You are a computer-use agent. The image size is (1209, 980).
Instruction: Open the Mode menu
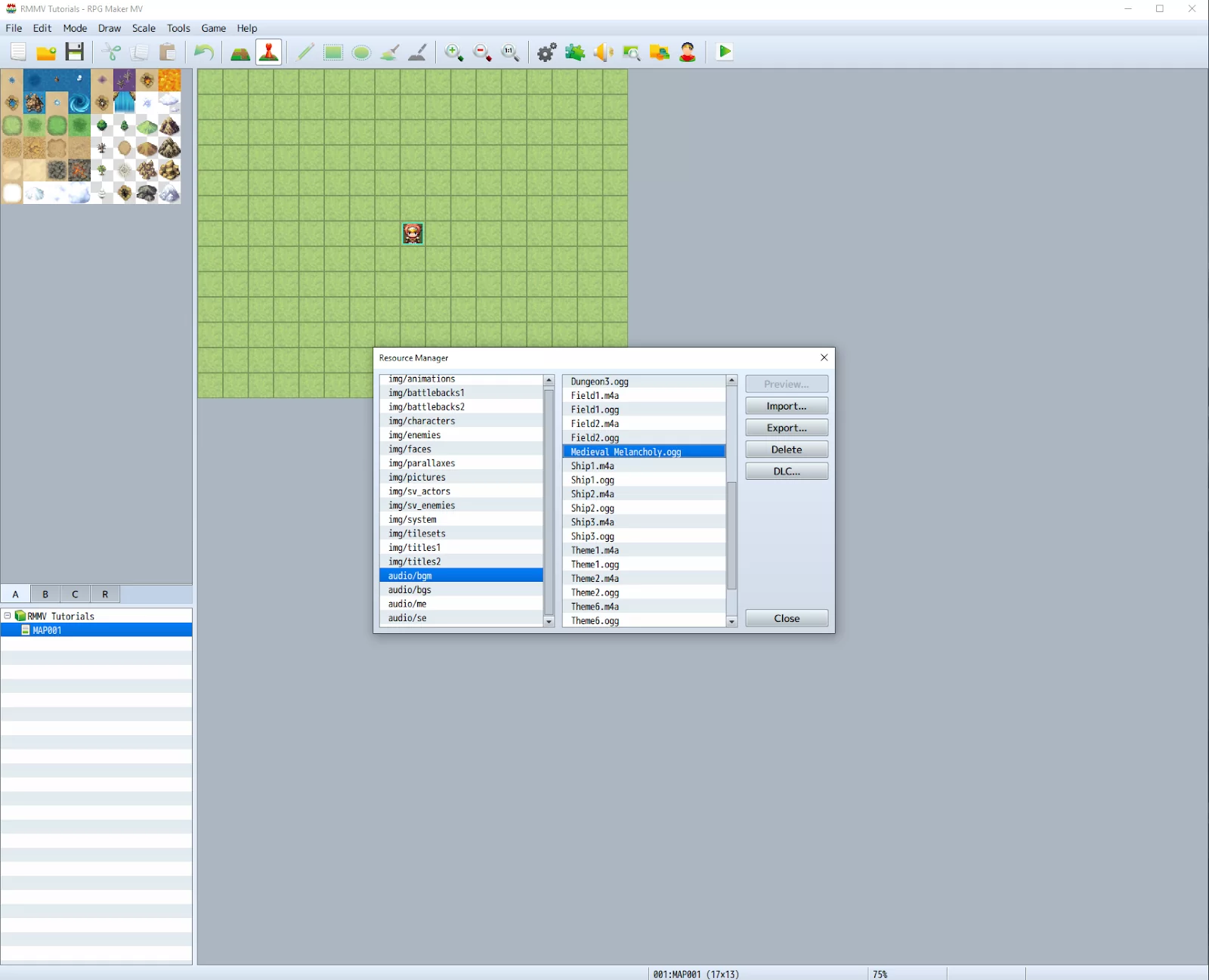point(75,28)
